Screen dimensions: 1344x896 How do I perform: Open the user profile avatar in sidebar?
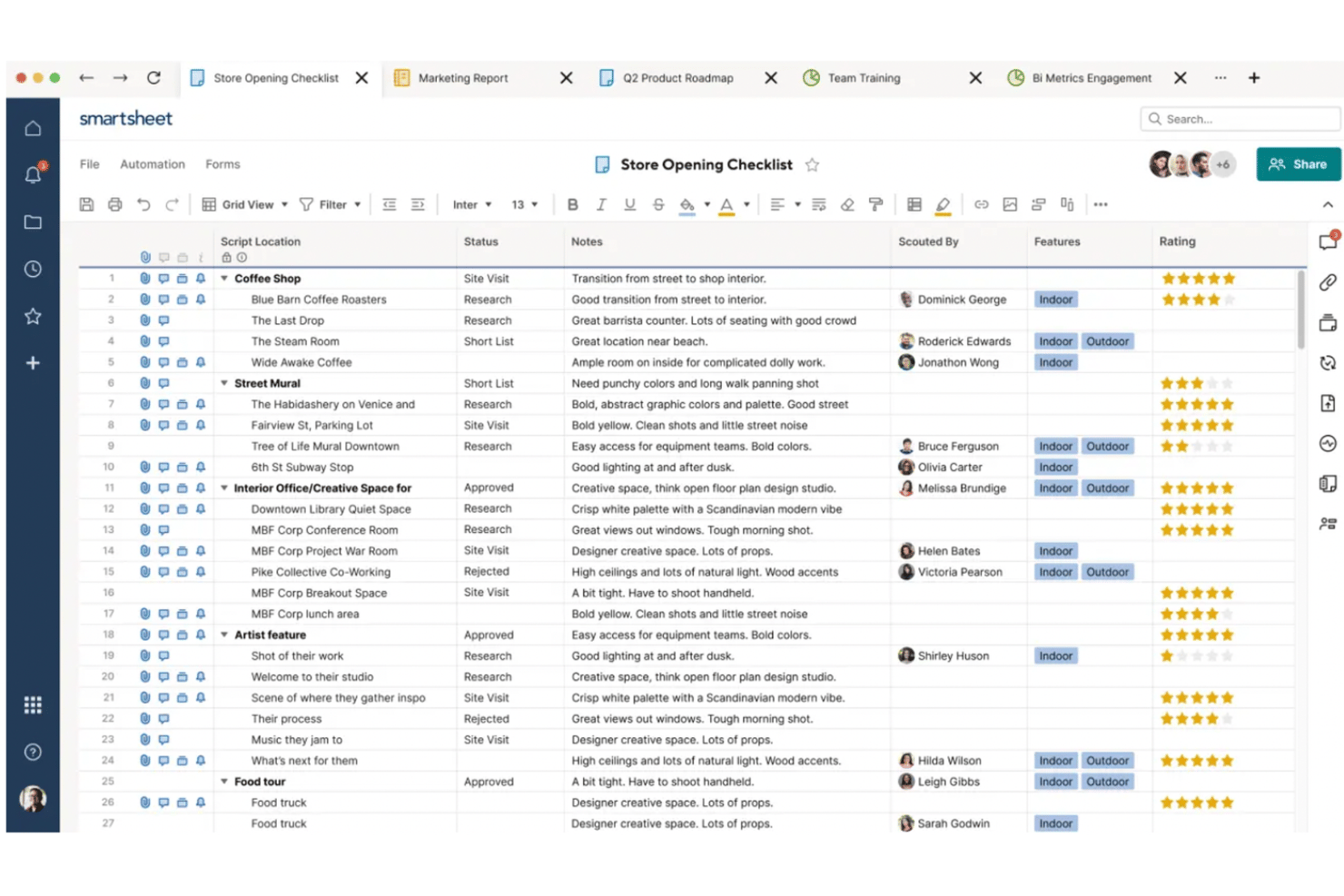coord(33,798)
